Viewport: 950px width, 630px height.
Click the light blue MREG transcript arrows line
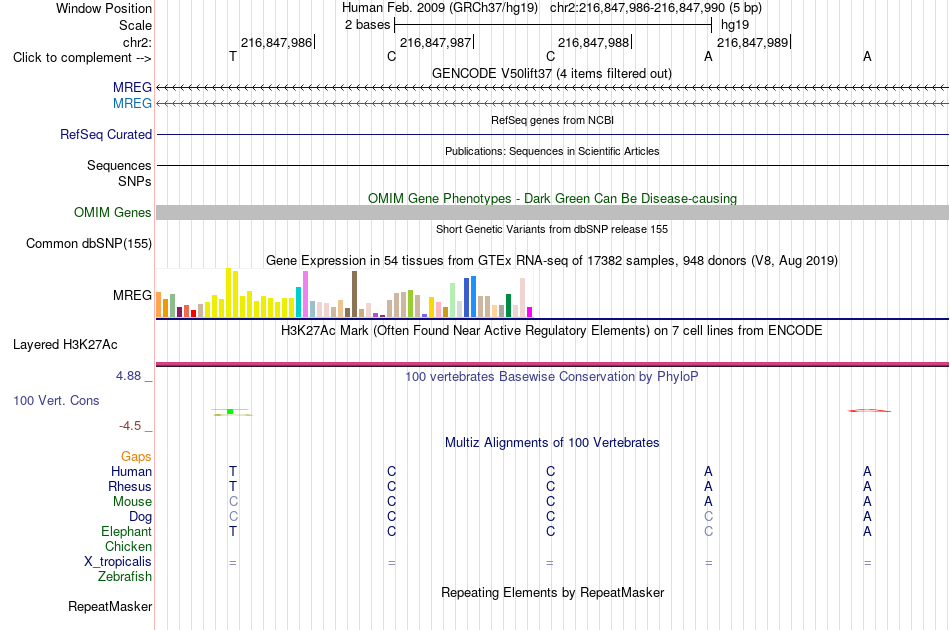coord(553,104)
